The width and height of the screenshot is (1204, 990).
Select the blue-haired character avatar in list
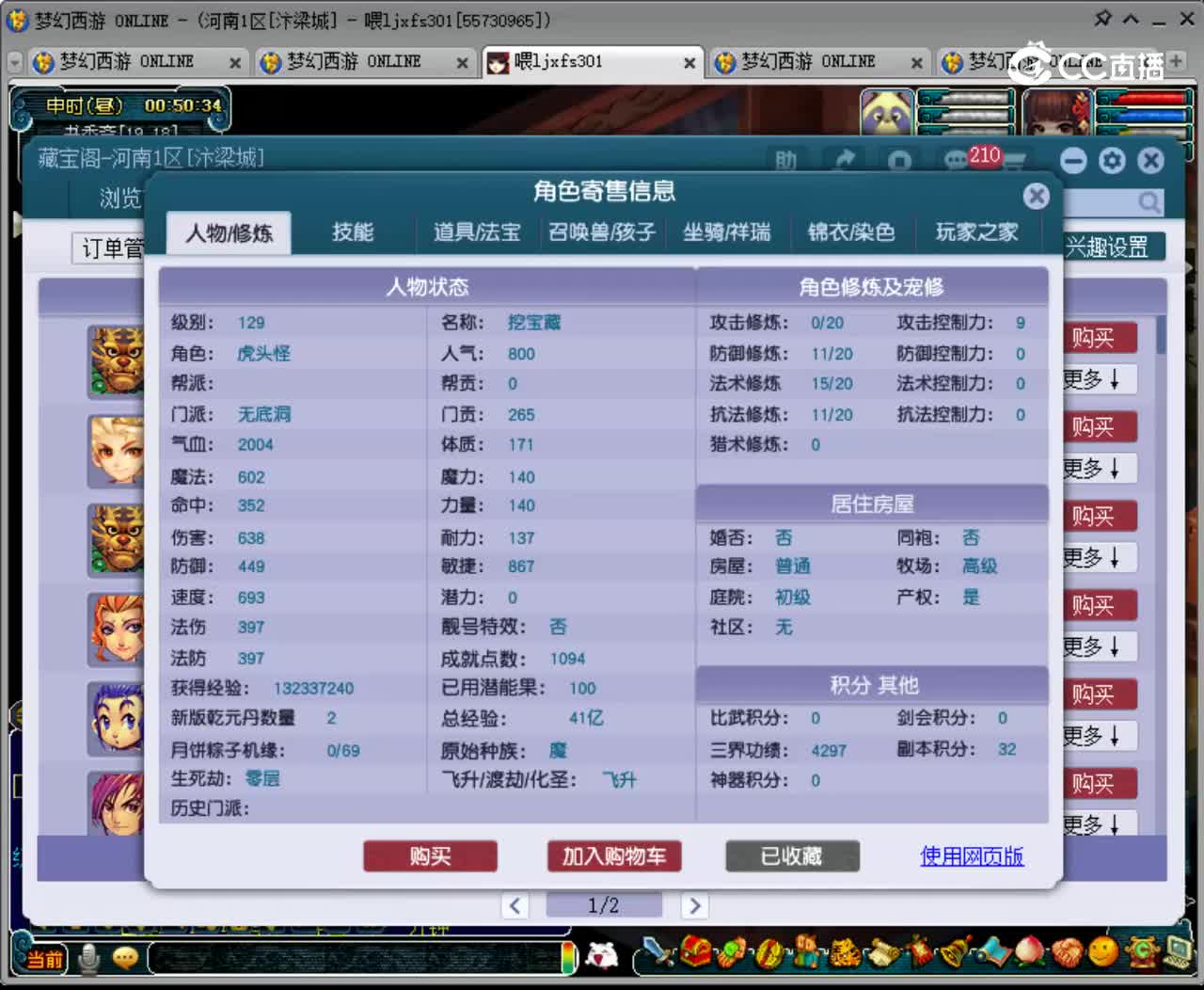(x=116, y=718)
